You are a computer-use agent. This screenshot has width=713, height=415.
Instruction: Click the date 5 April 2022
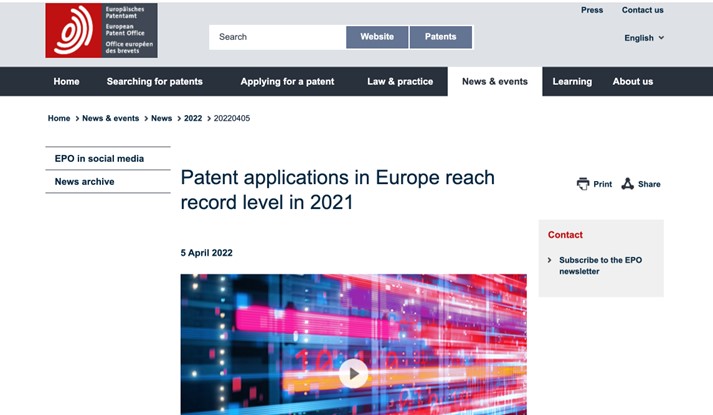click(206, 253)
